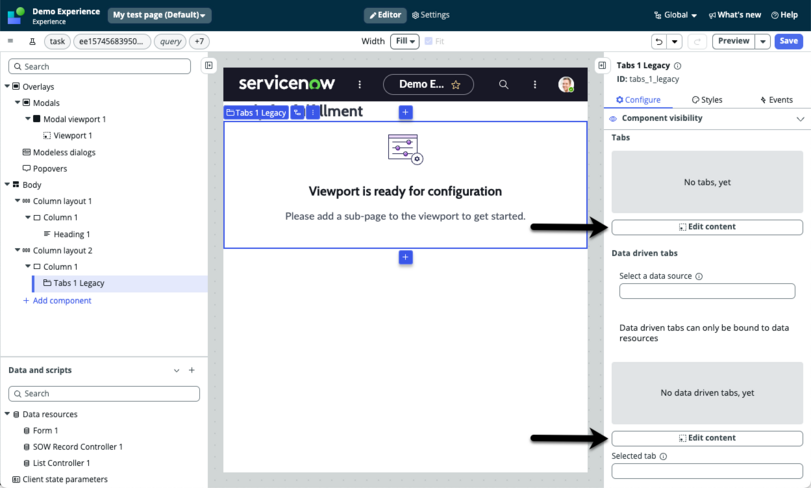
Task: Select Viewport 1 in the tree
Action: [72, 135]
